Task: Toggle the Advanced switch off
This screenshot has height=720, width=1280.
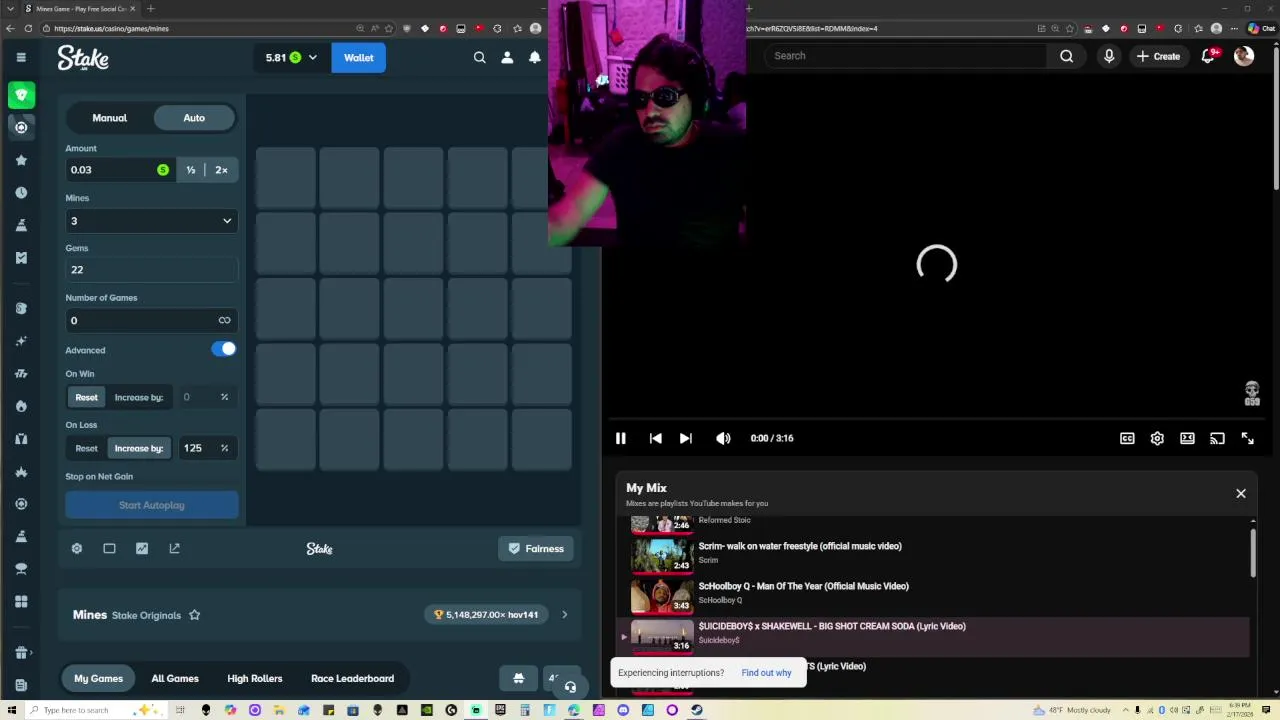Action: (x=224, y=349)
